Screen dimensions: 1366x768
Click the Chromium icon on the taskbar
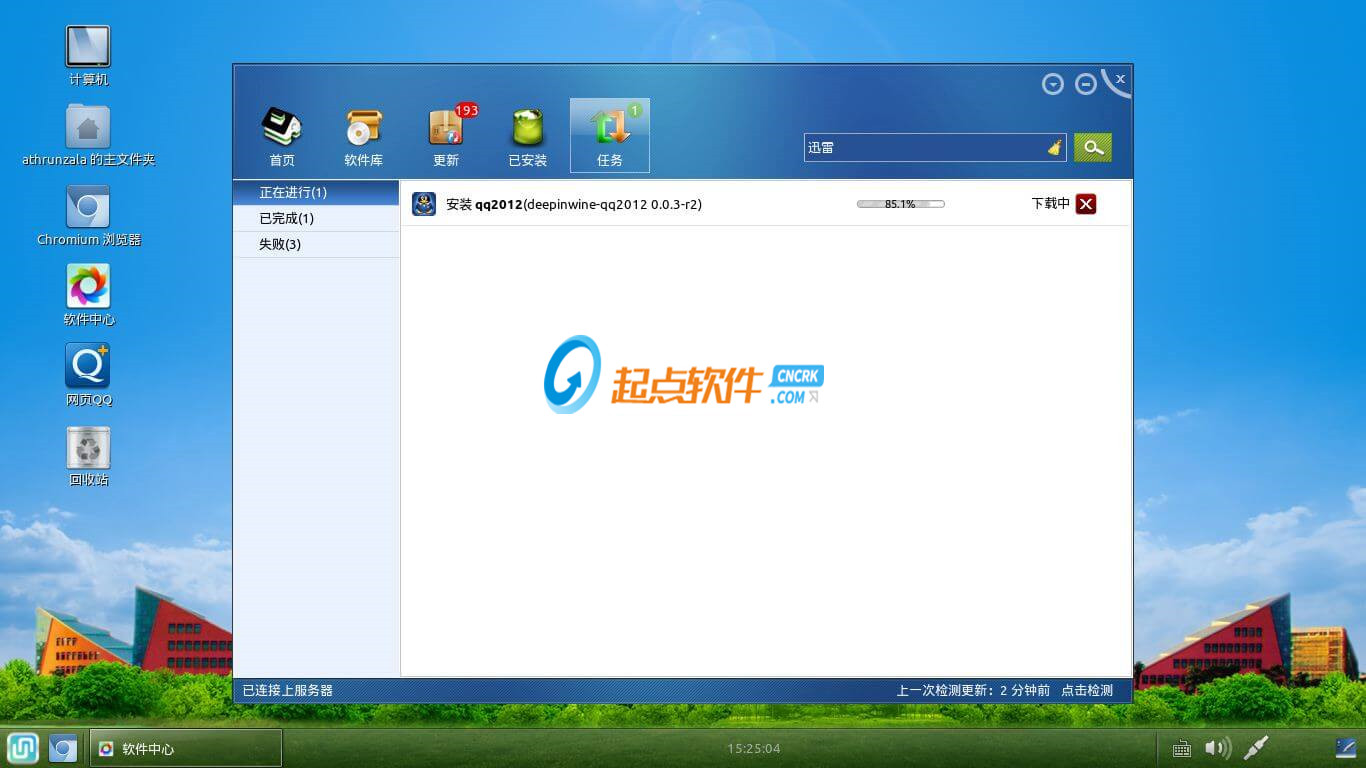[63, 748]
